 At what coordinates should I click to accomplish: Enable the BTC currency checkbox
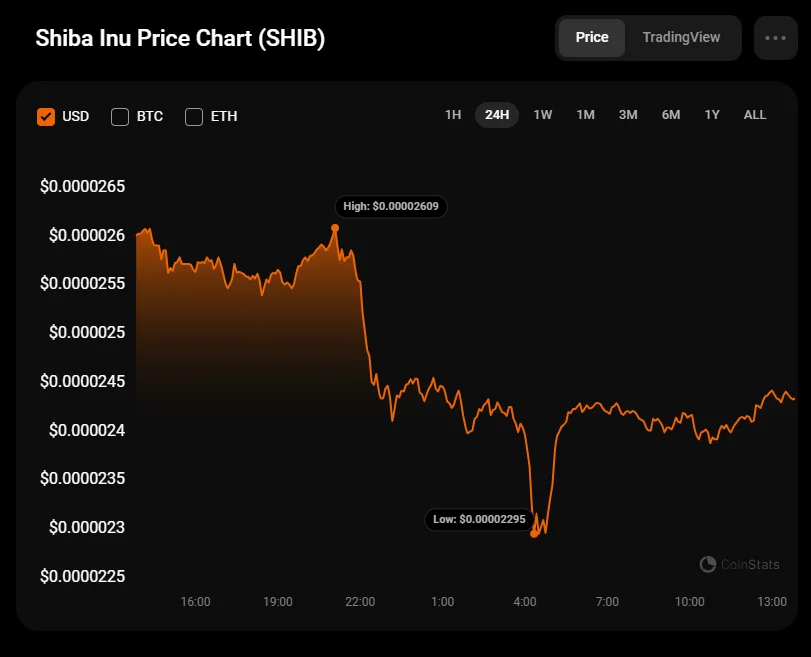[120, 116]
